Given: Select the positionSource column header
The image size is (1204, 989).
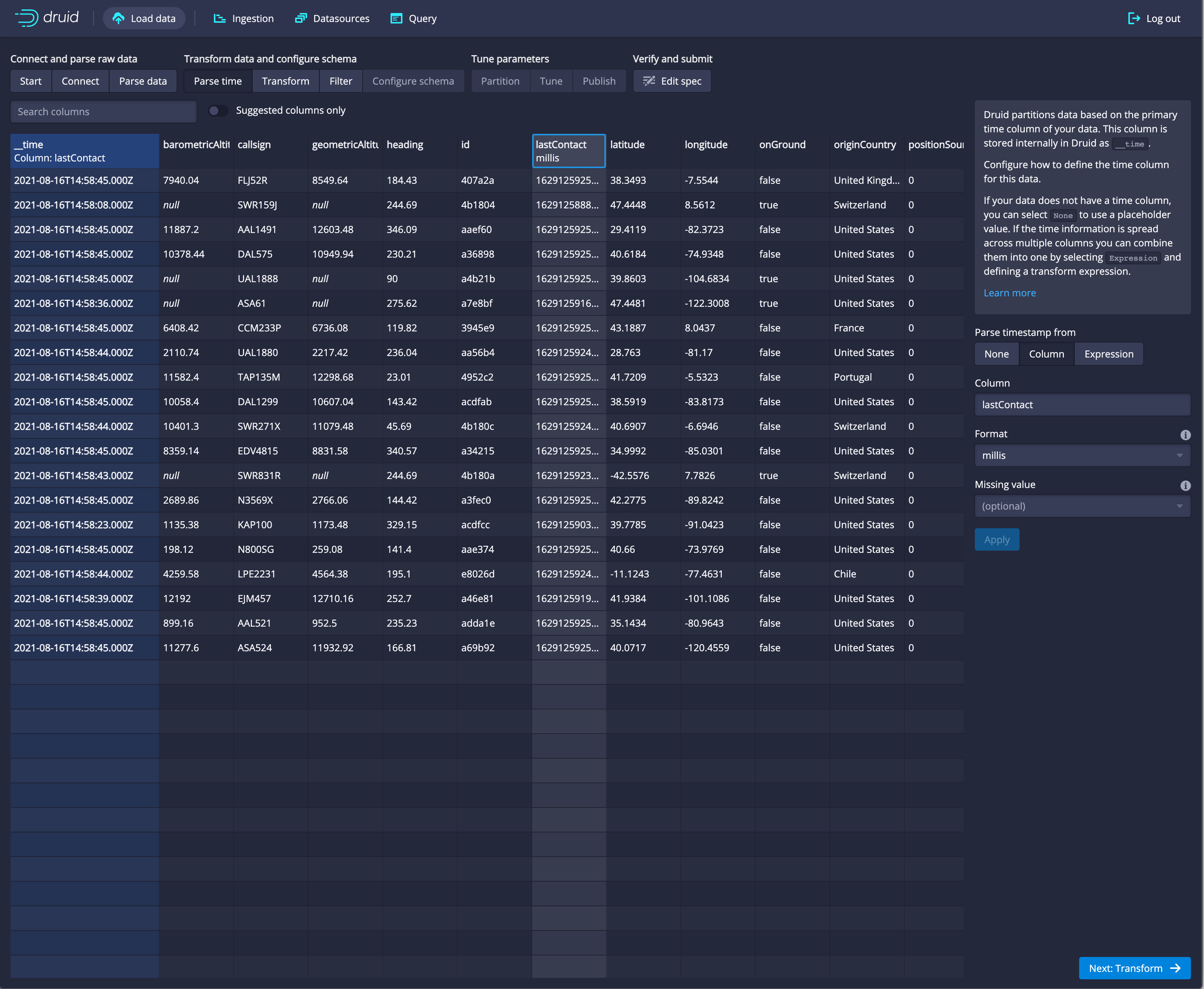Looking at the screenshot, I should (x=934, y=151).
